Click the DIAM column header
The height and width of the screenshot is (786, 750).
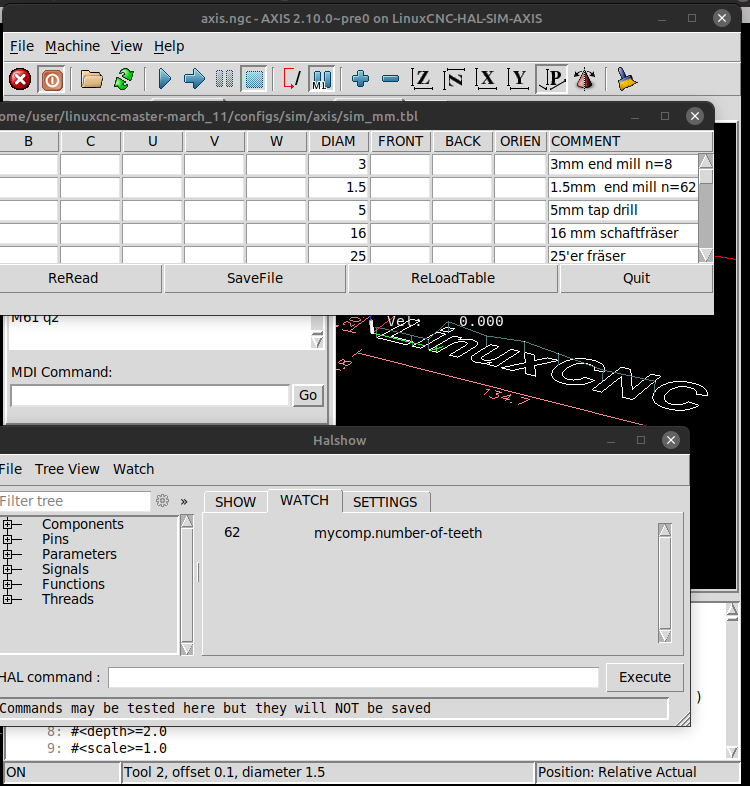tap(338, 141)
